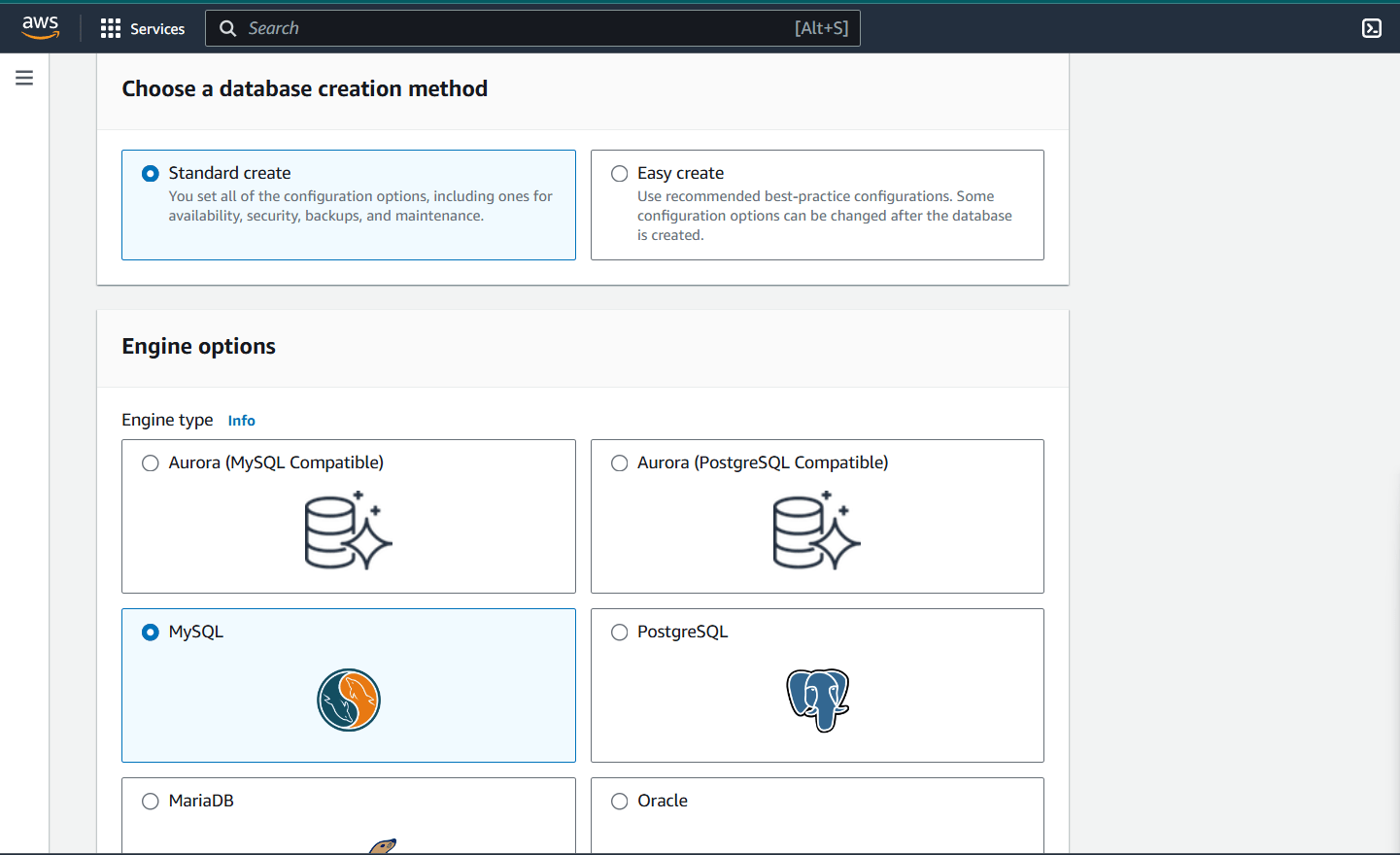
Task: Click the MariaDB seal logo
Action: (x=383, y=846)
